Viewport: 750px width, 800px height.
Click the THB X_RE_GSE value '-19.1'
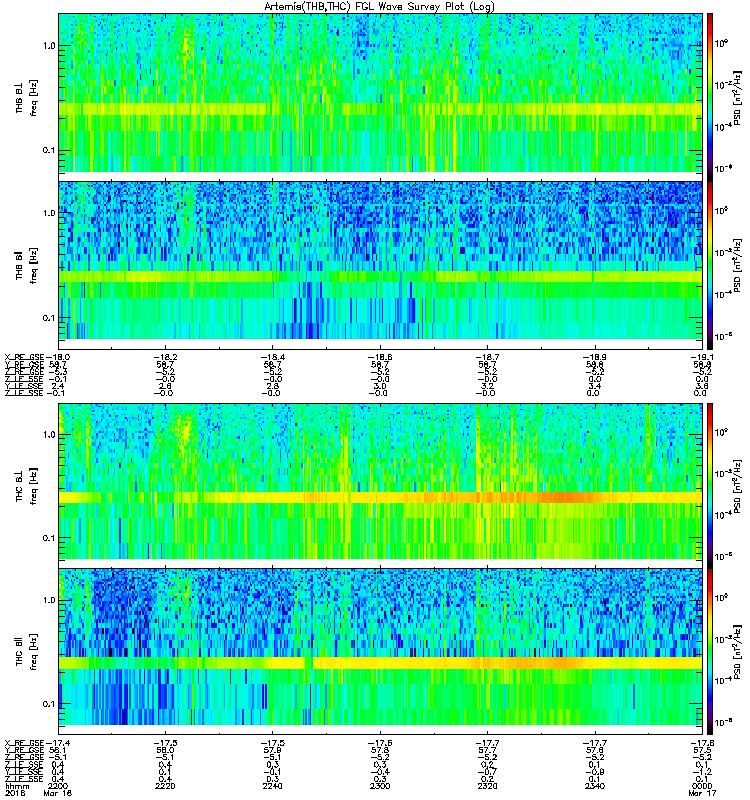point(702,357)
